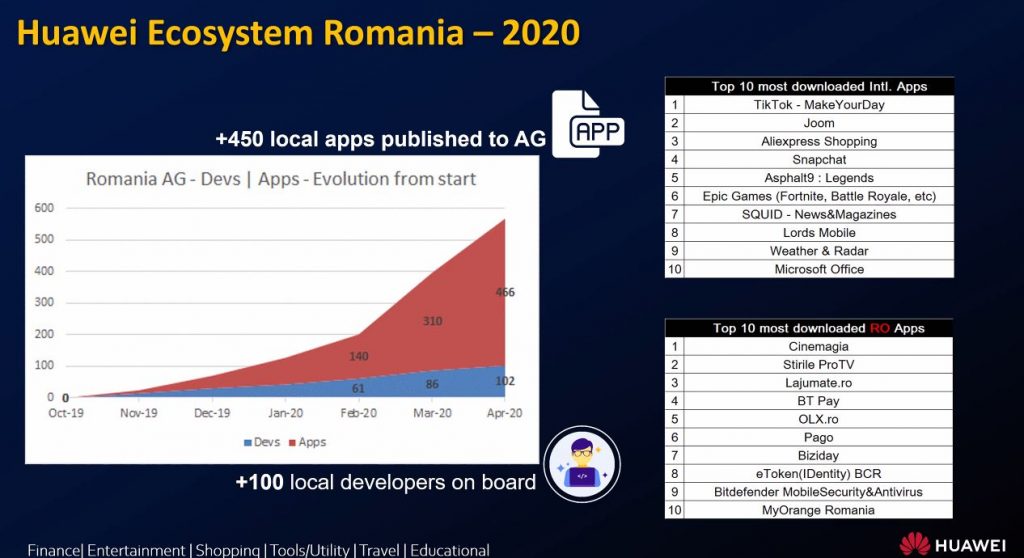Select the 'Epic Games (Fortnite, Battle Royale, etc)' row
The width and height of the screenshot is (1024, 558).
pos(809,196)
